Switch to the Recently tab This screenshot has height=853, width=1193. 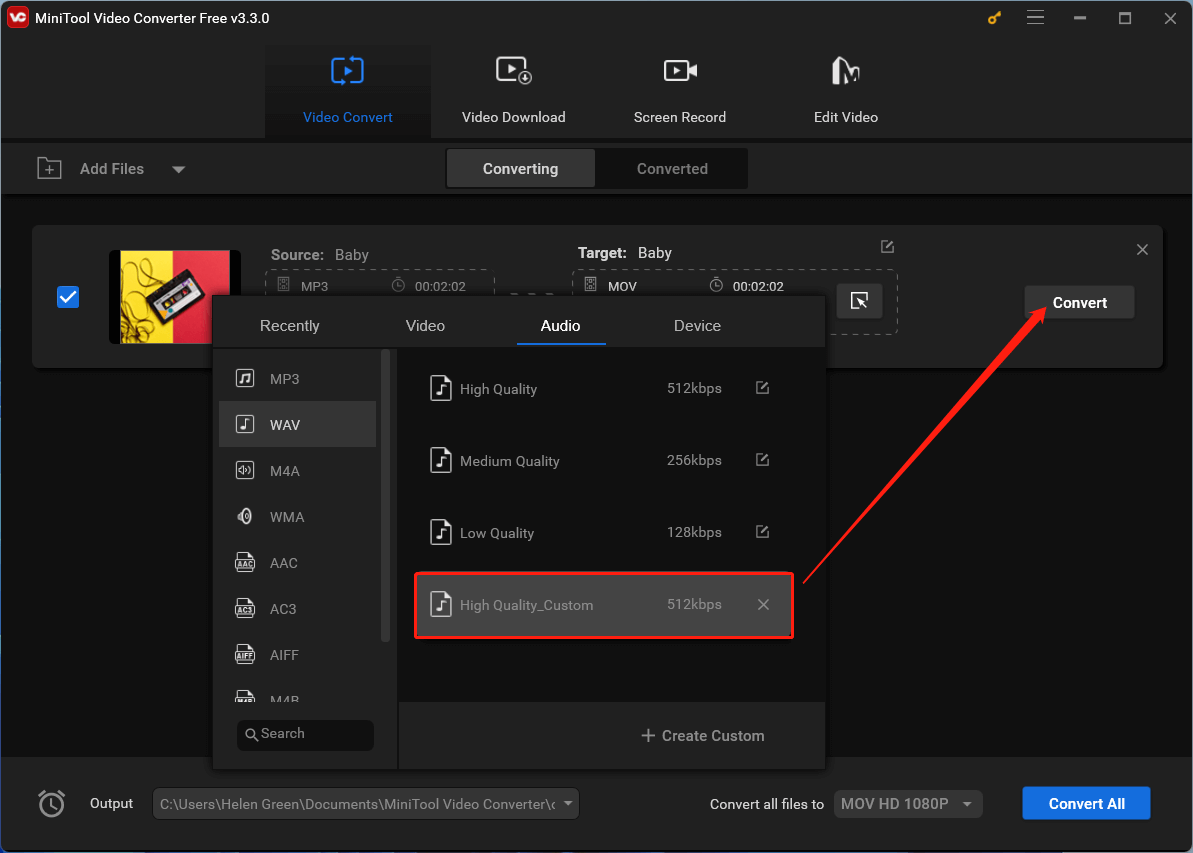coord(290,326)
